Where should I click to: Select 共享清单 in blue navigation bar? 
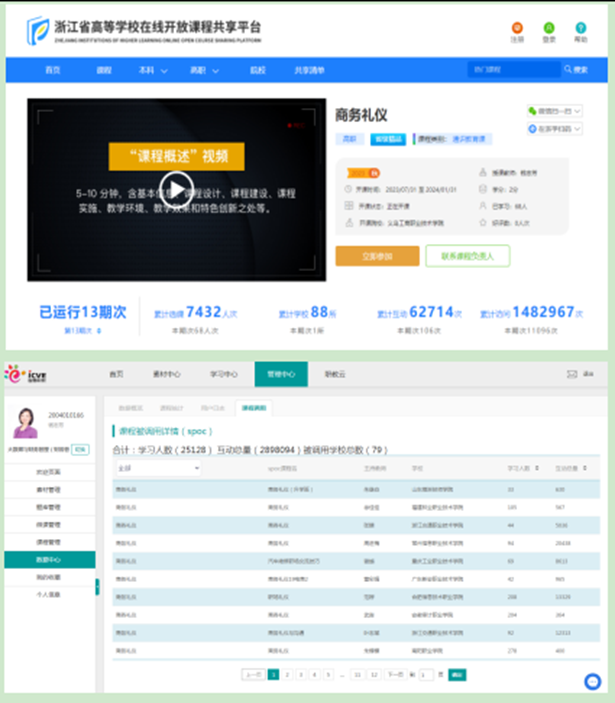tap(309, 70)
